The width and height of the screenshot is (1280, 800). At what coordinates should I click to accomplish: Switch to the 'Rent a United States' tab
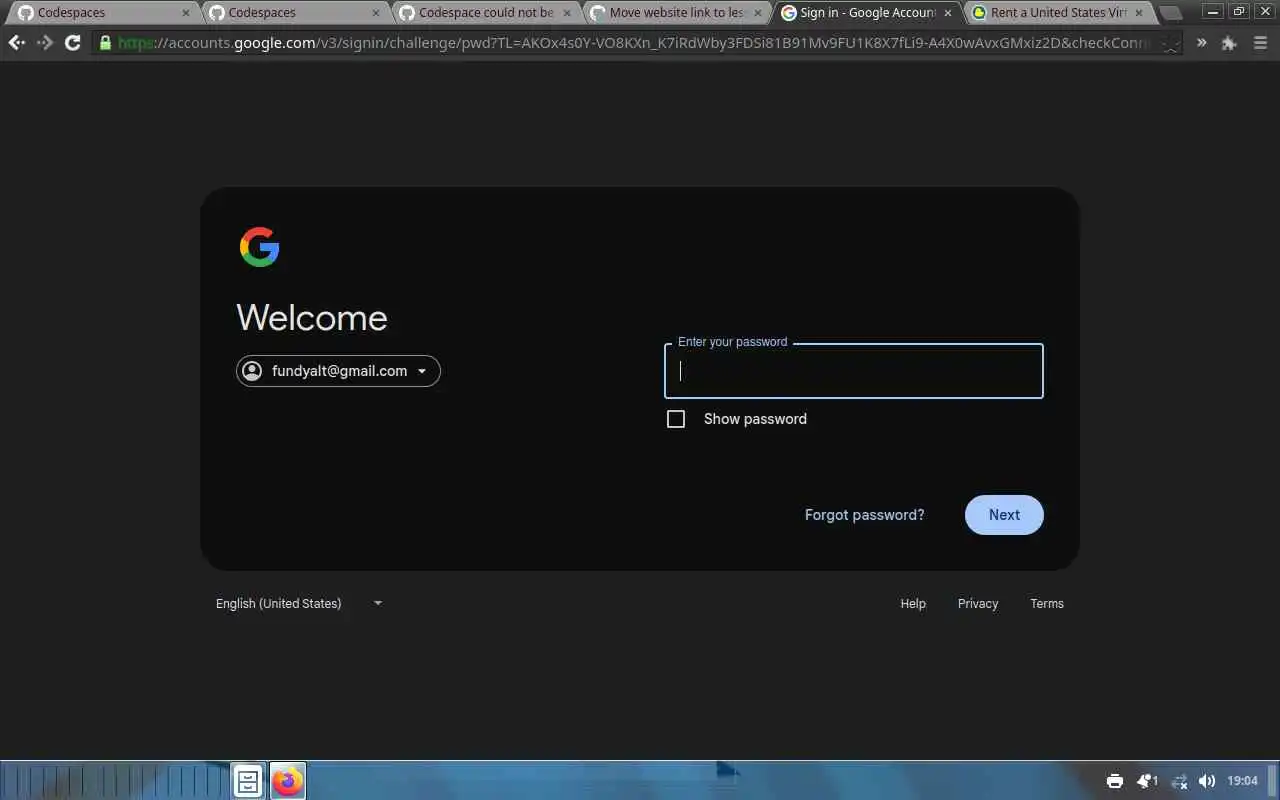tap(1059, 13)
